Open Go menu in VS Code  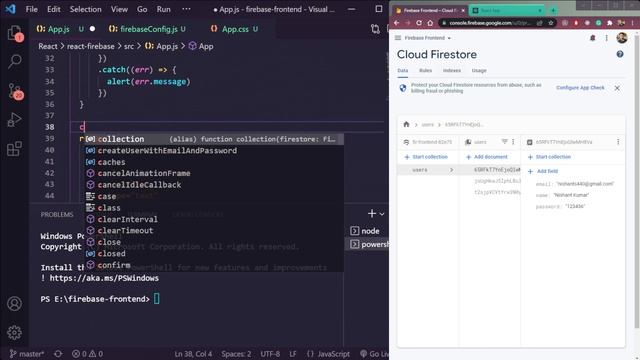(x=142, y=9)
